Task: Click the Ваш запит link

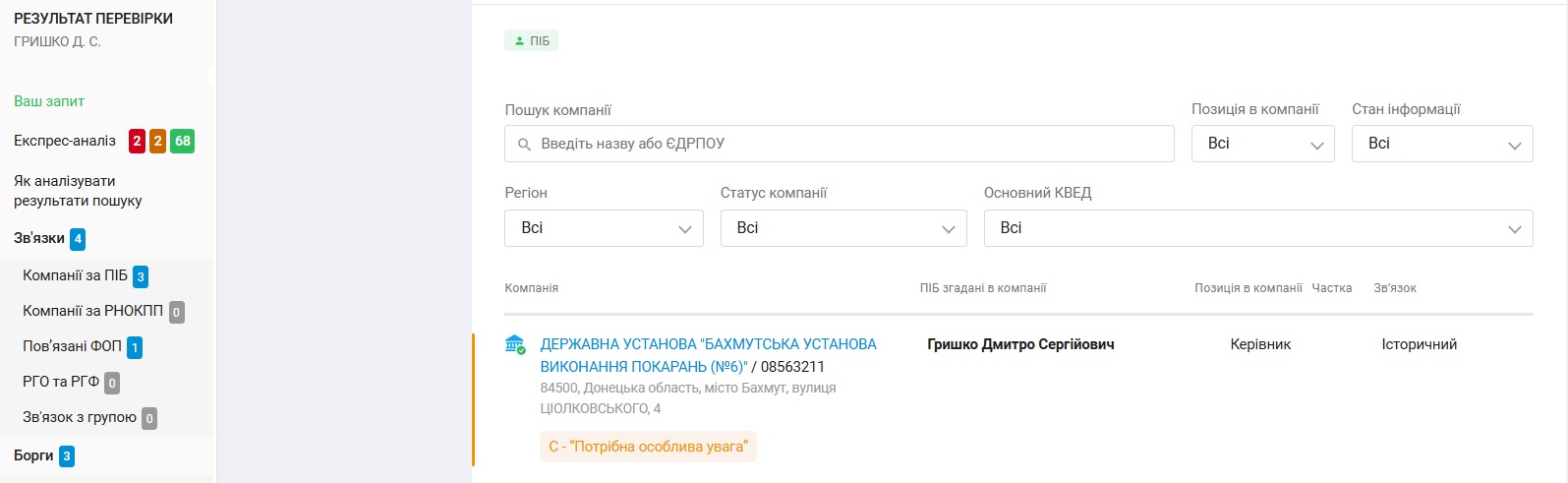Action: pos(49,101)
